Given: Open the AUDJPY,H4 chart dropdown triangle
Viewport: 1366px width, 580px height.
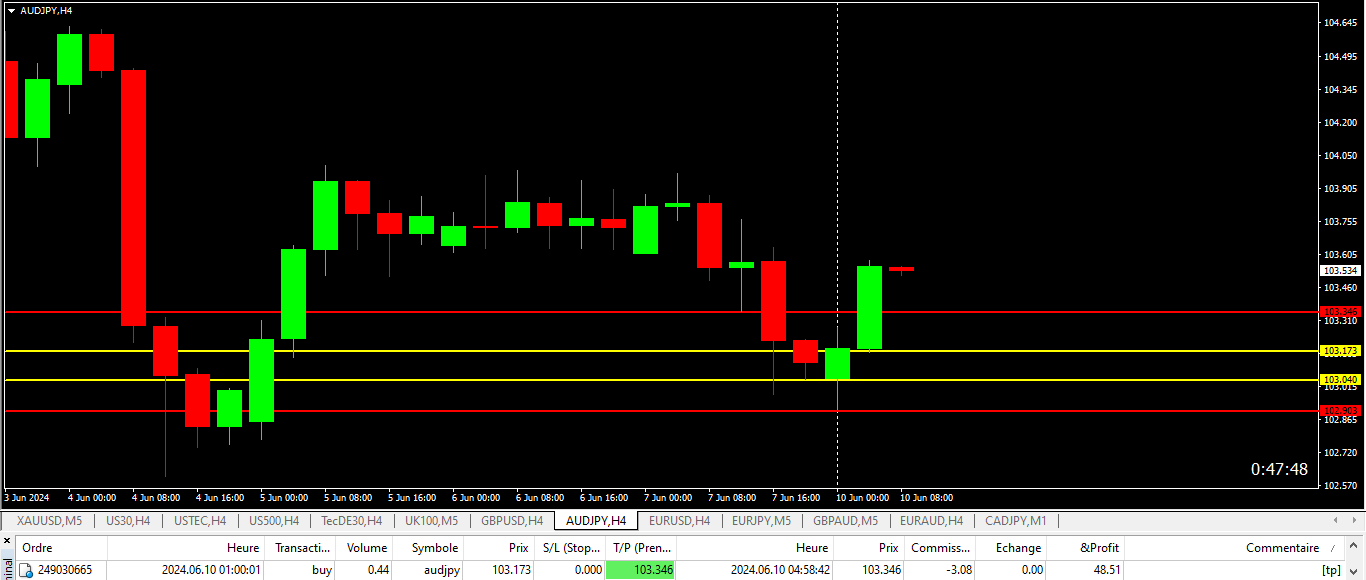Looking at the screenshot, I should click(x=11, y=10).
